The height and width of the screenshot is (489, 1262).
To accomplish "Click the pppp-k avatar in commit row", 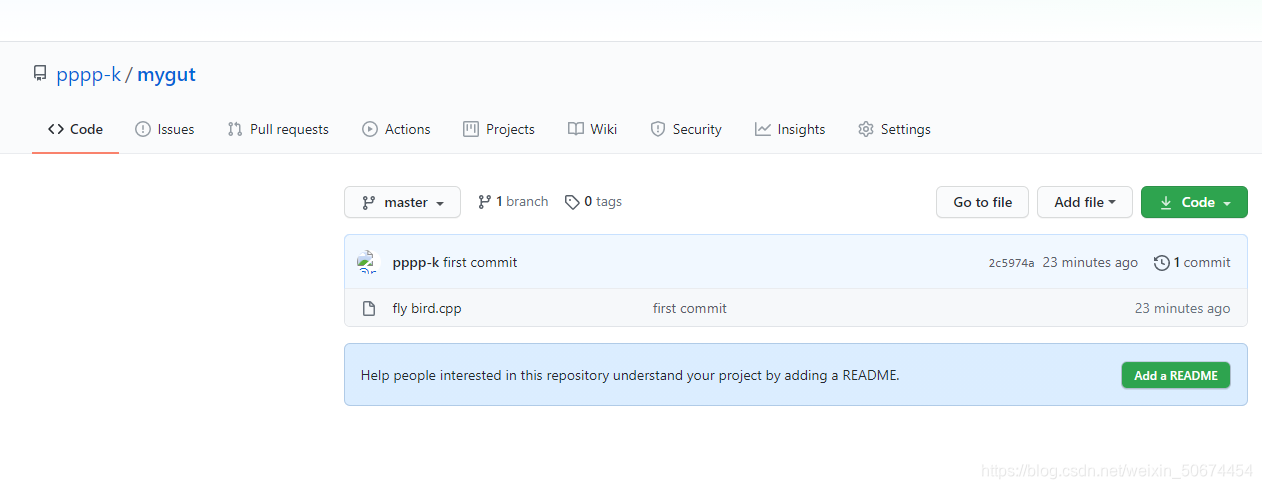I will point(369,263).
